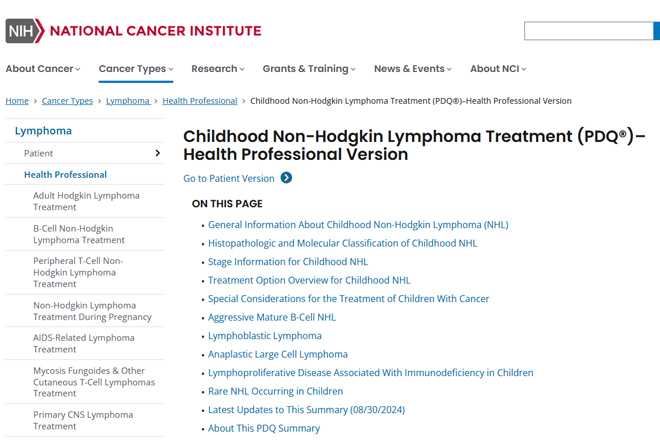
Task: Open the Cancer Types dropdown menu
Action: (x=136, y=69)
